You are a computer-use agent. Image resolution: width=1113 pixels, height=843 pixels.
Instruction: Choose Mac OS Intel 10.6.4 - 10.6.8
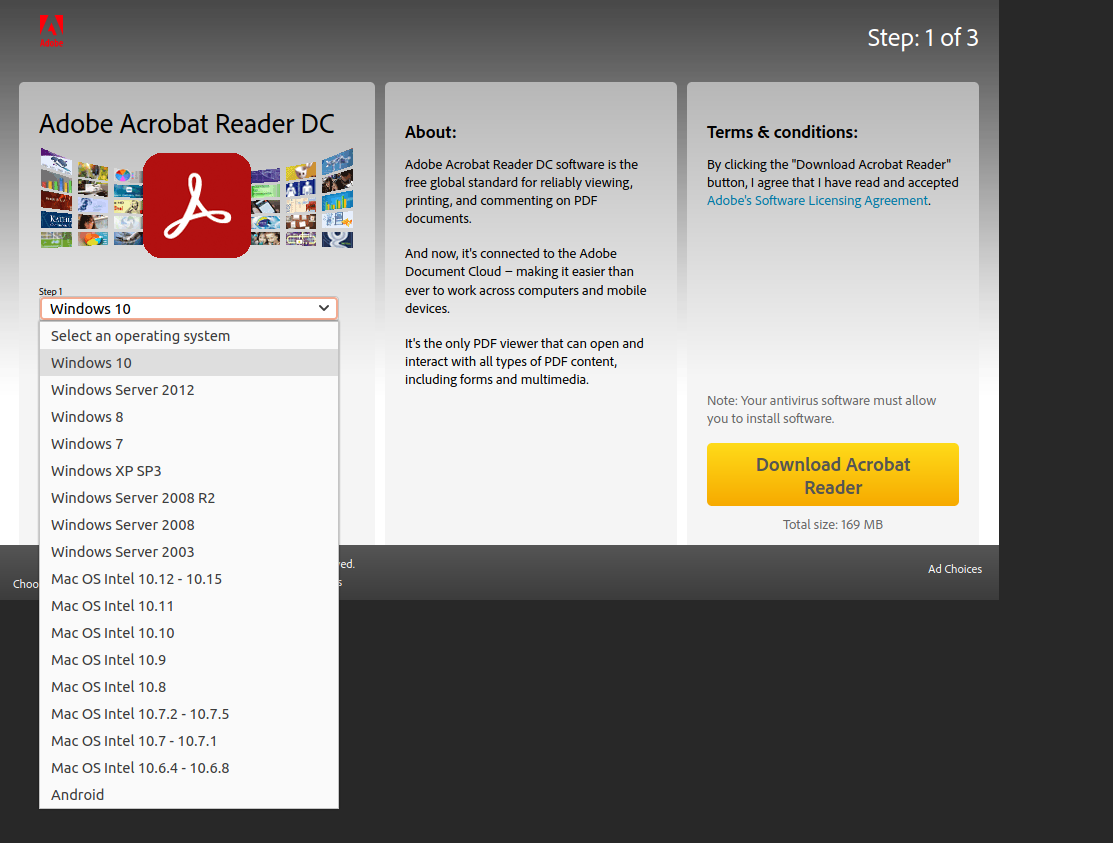(189, 767)
